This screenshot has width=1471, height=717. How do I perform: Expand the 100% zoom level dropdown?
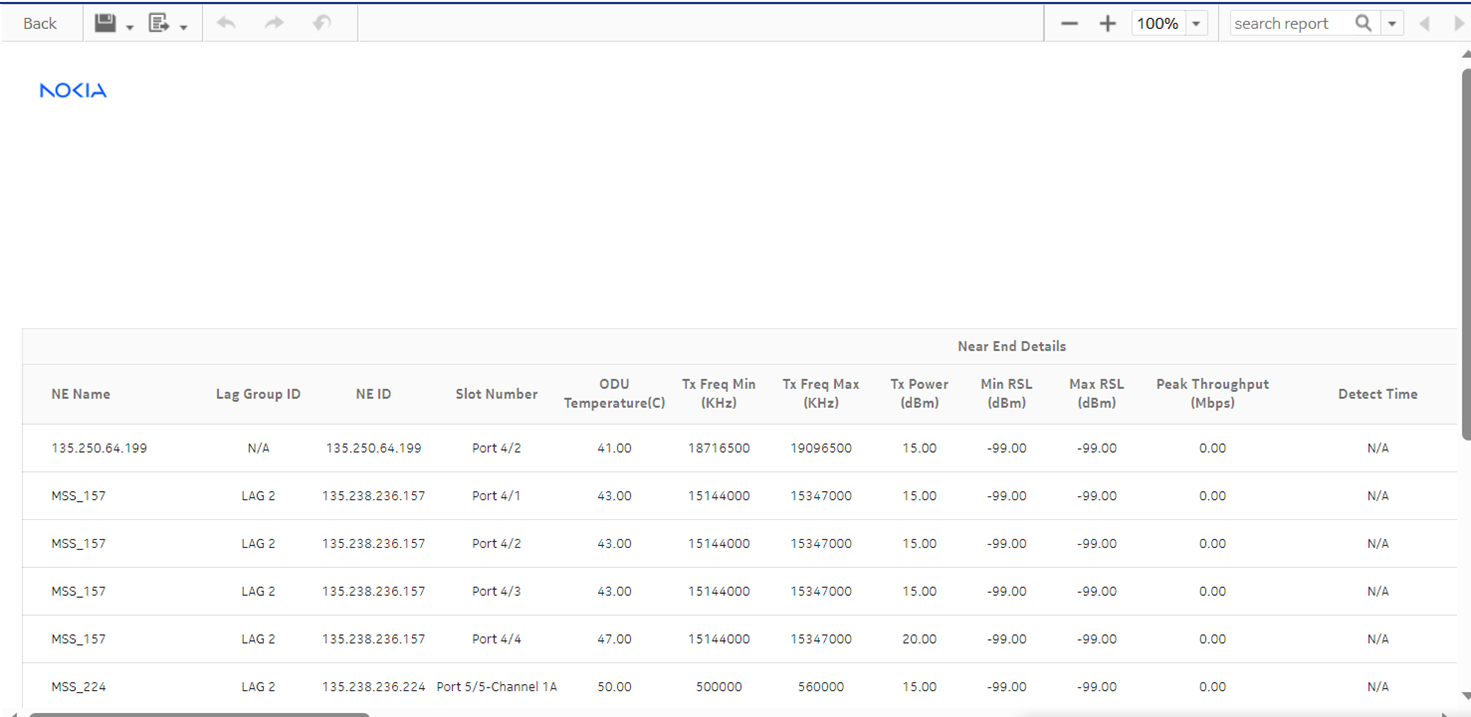tap(1196, 23)
